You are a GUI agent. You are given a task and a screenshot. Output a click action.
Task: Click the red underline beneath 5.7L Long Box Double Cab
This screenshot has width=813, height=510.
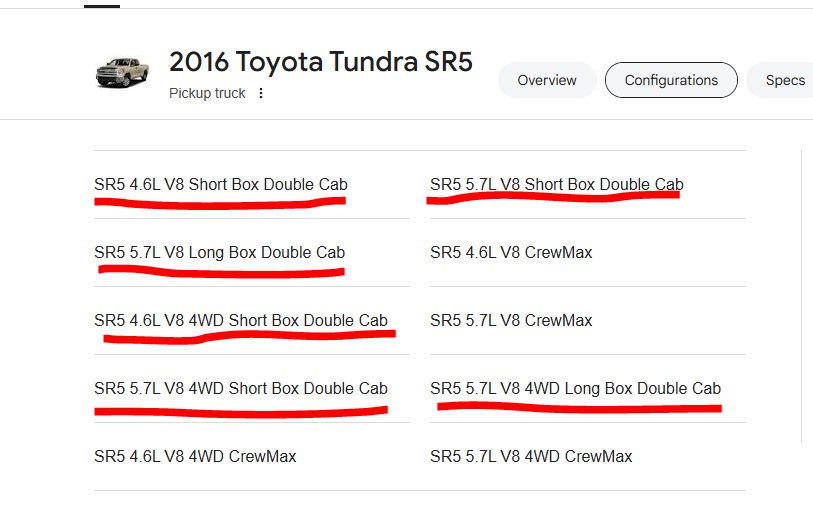(x=221, y=272)
